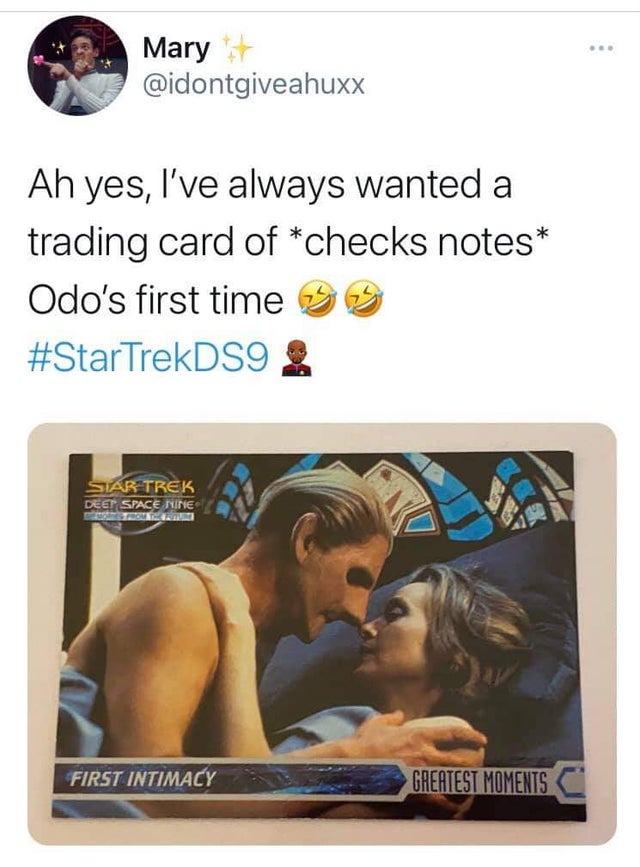Viewport: 640px width, 867px height.
Task: Click the sparkles emoji beside Mary's name
Action: point(237,48)
